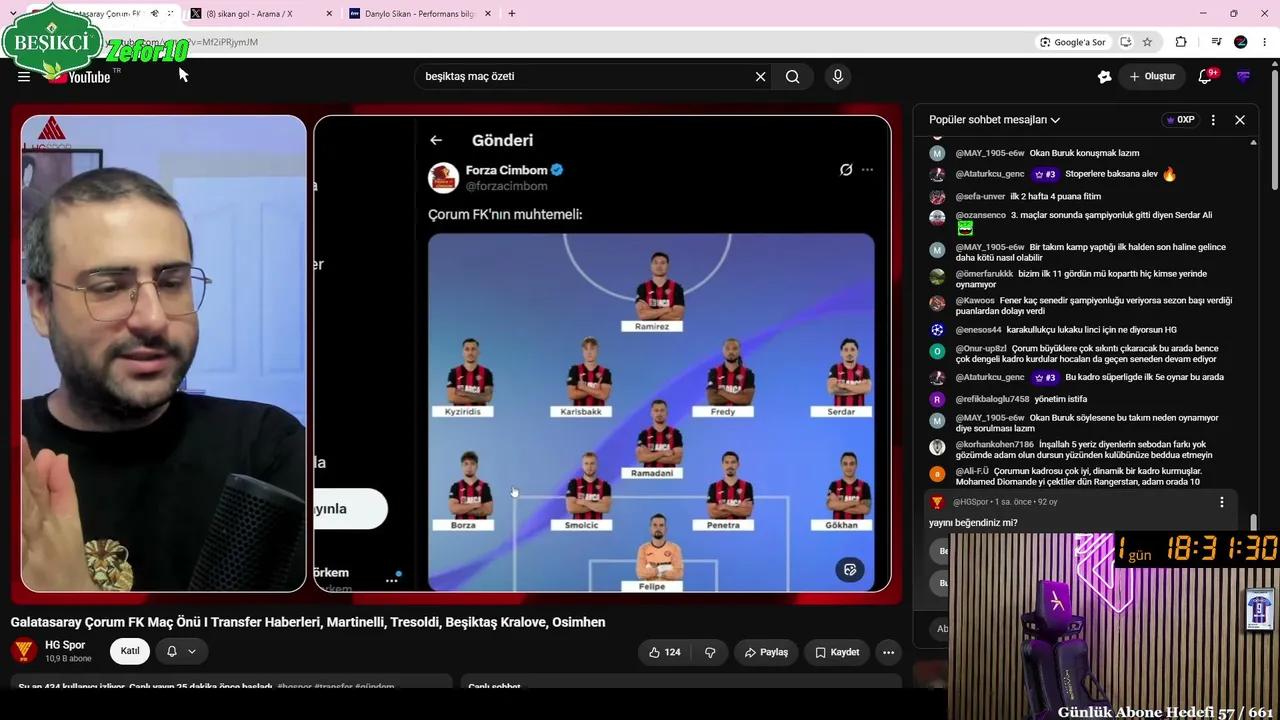1280x720 pixels.
Task: Click the HG Spor channel avatar
Action: 24,651
